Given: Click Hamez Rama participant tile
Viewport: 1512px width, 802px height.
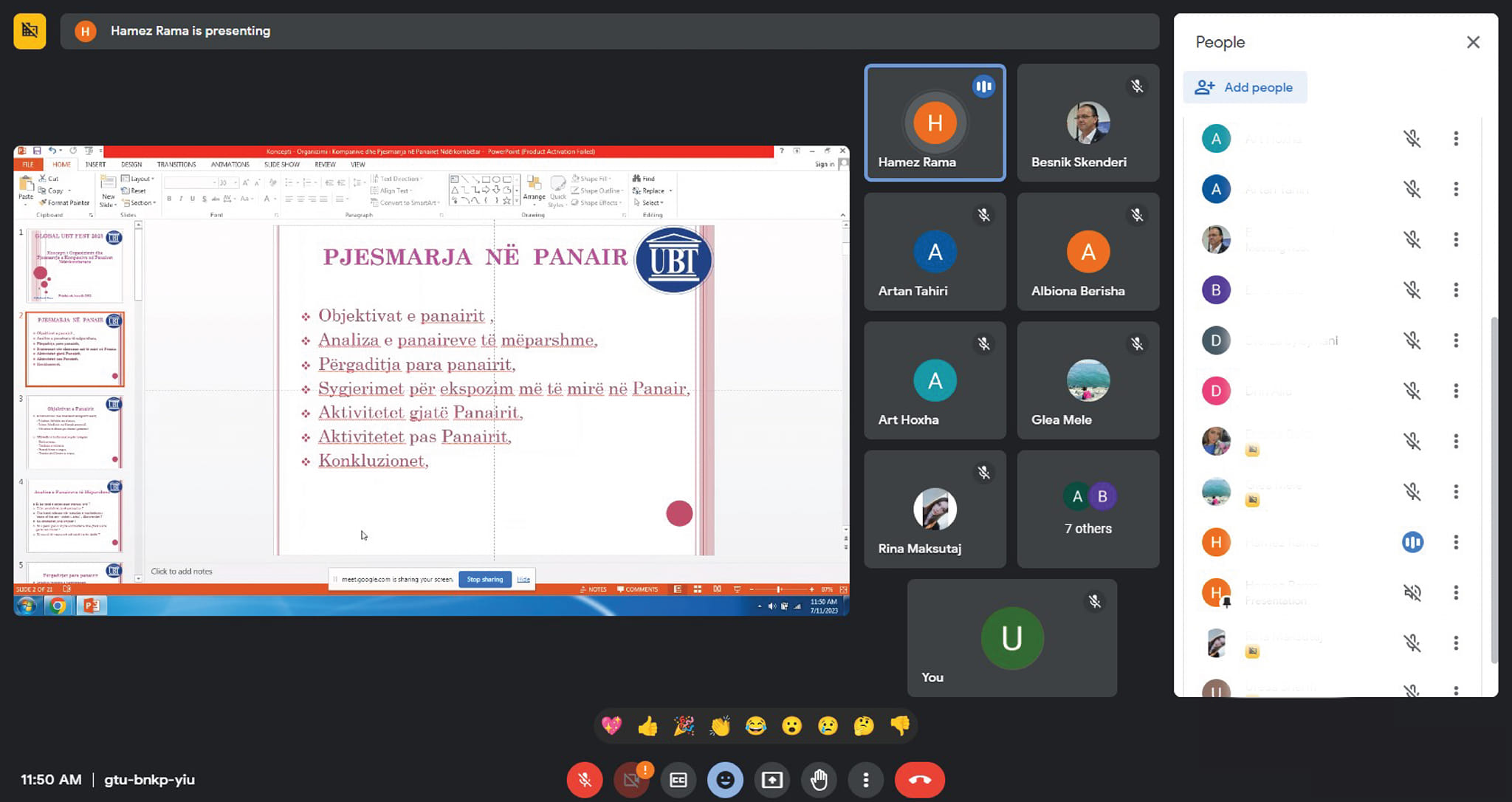Looking at the screenshot, I should (x=935, y=123).
